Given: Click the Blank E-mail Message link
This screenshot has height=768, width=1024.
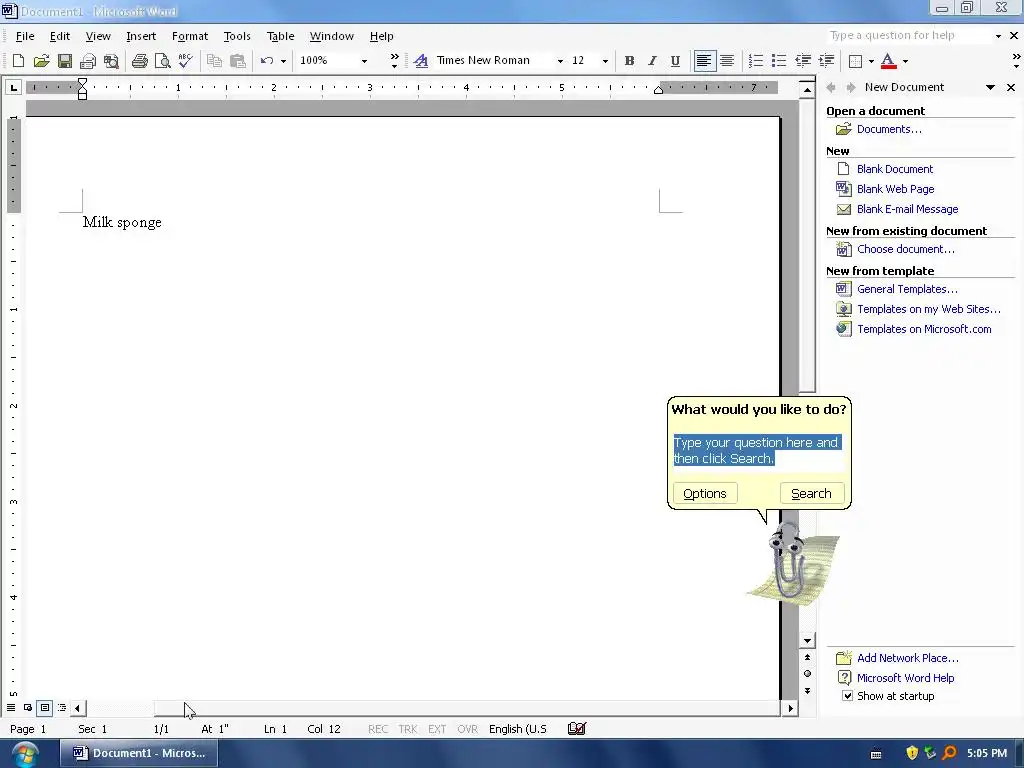Looking at the screenshot, I should coord(907,209).
